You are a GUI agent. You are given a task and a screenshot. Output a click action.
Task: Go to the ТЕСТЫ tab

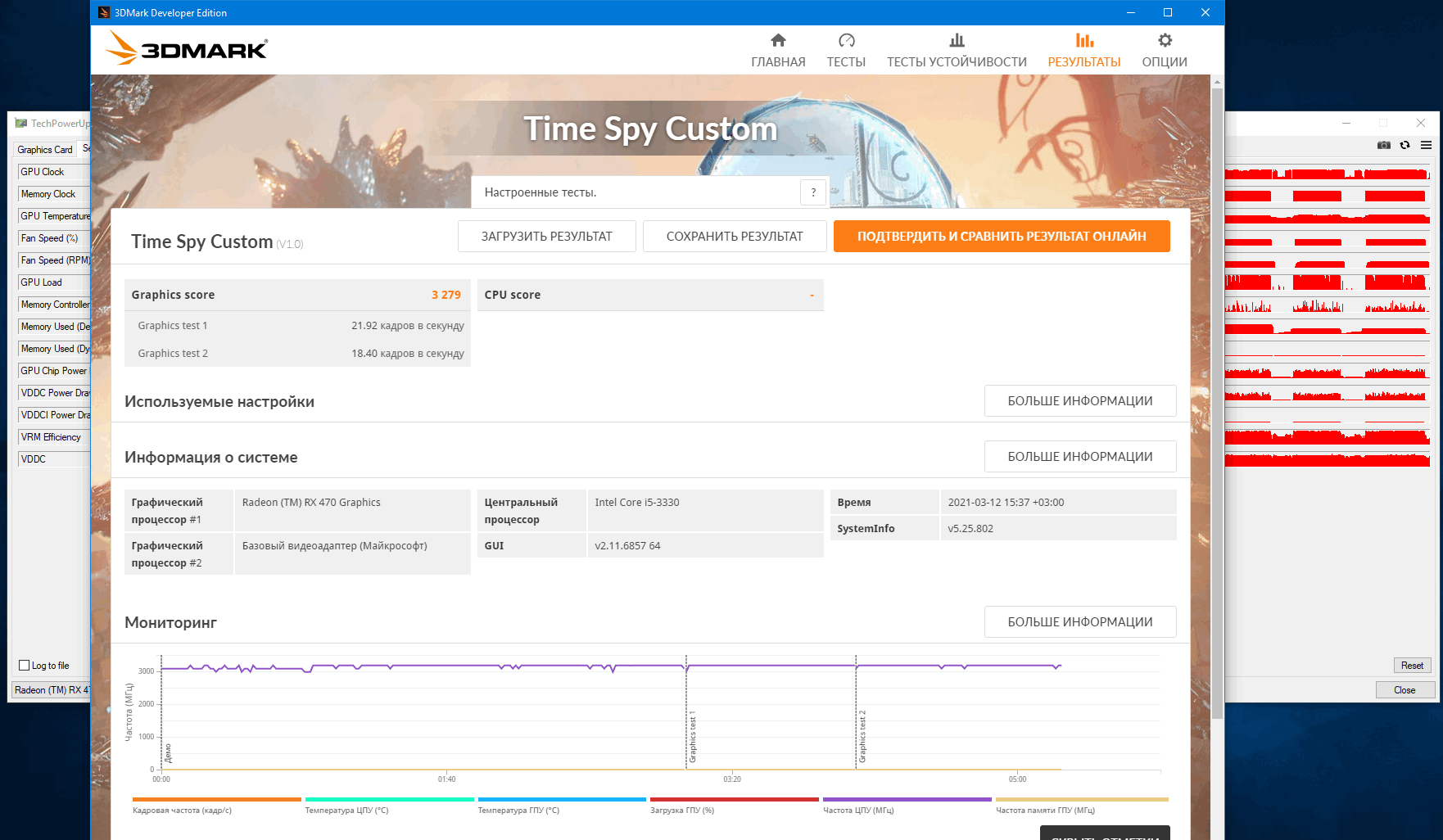(846, 51)
